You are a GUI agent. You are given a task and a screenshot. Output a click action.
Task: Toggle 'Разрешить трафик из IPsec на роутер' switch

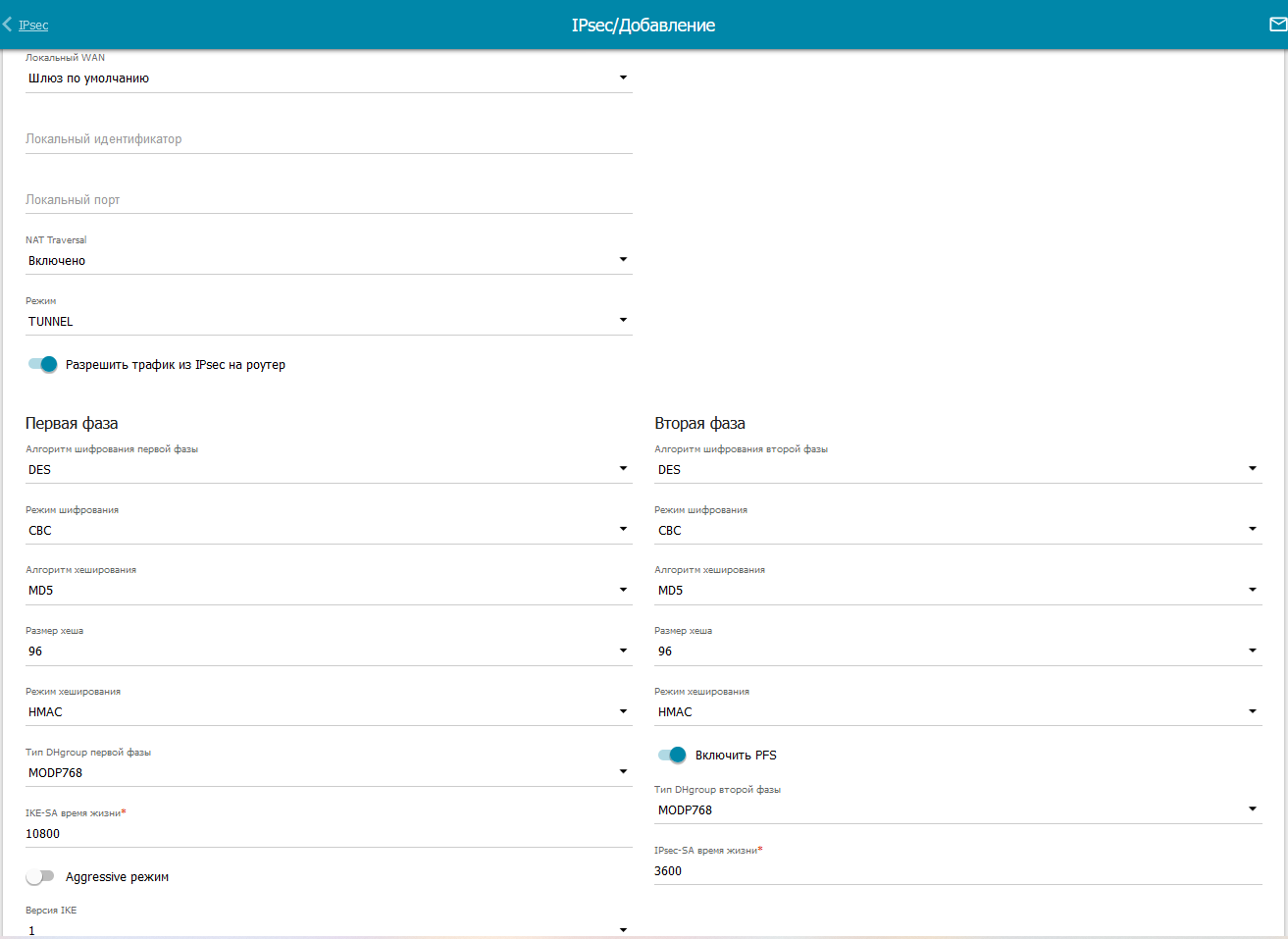[43, 364]
